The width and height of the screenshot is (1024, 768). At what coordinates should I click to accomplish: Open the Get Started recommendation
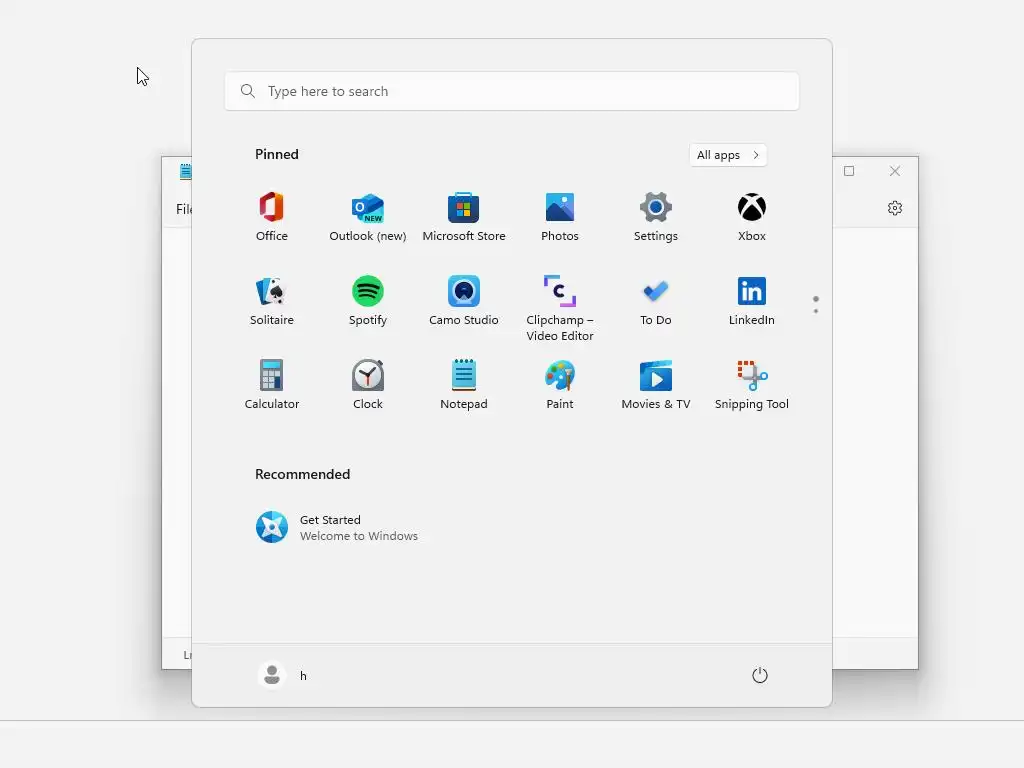click(336, 527)
